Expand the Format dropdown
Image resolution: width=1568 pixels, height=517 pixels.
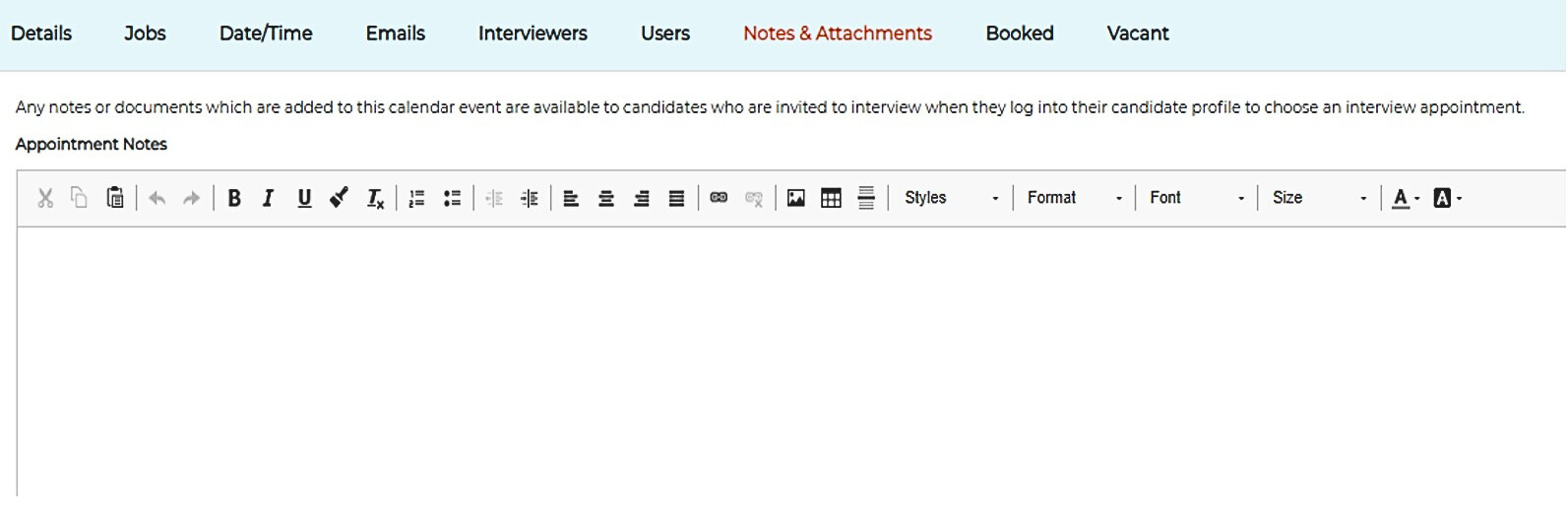(x=1075, y=198)
